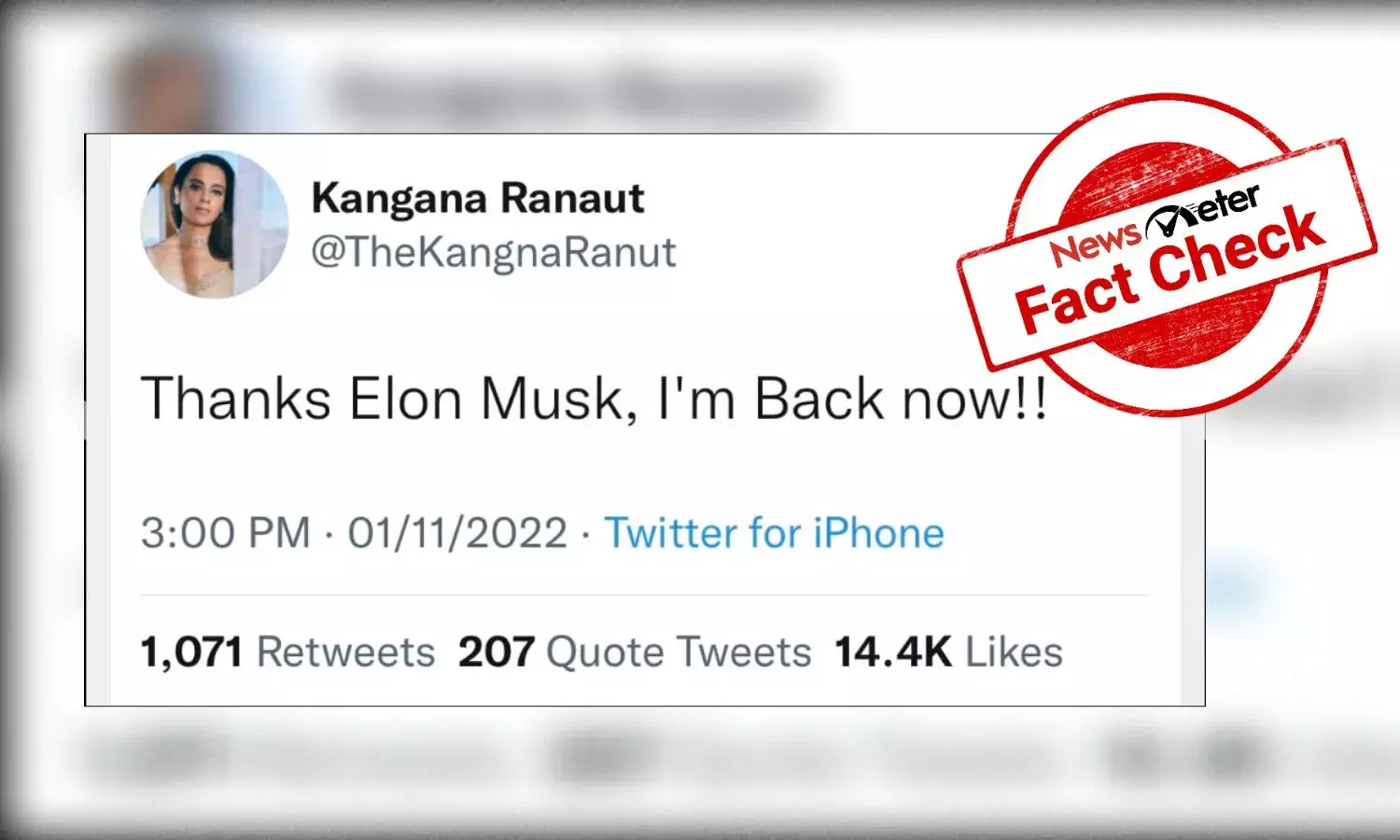The image size is (1400, 840).
Task: Select the Kangana Ranaut display name
Action: (x=477, y=197)
